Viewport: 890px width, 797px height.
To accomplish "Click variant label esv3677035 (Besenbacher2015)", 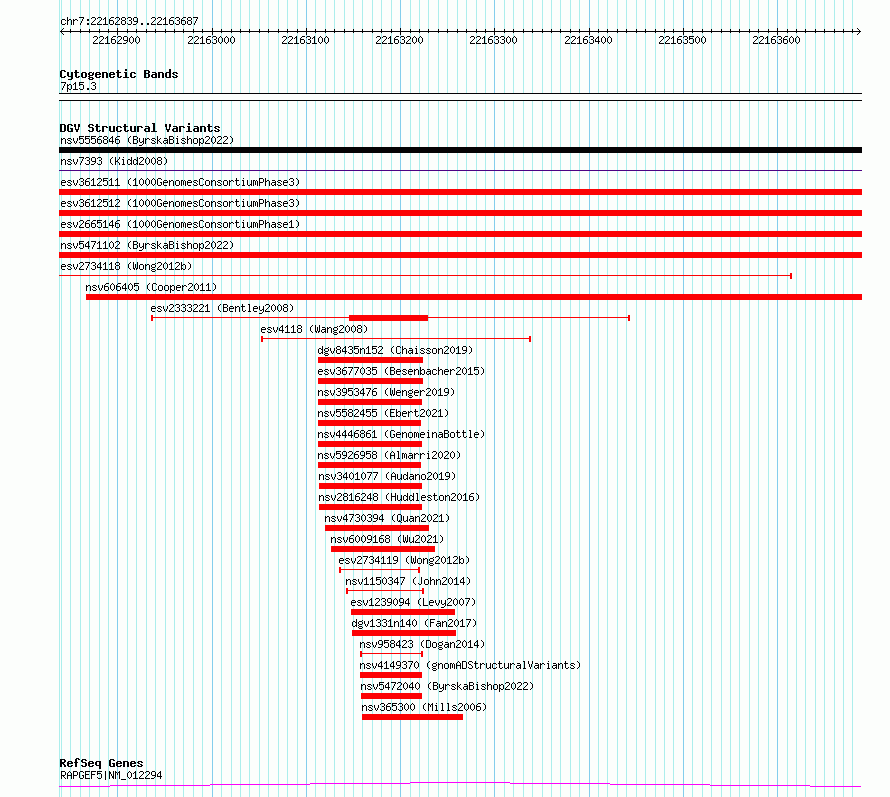I will point(401,372).
